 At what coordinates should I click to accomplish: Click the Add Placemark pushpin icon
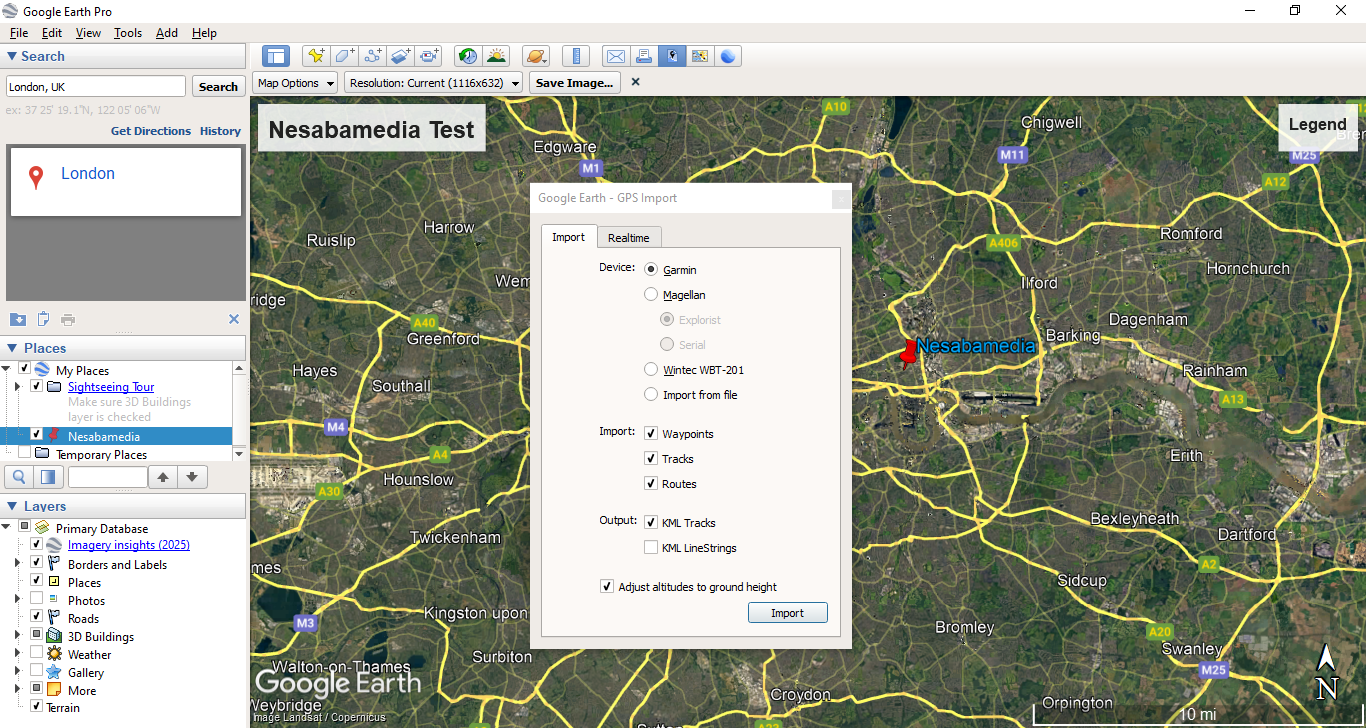coord(316,56)
